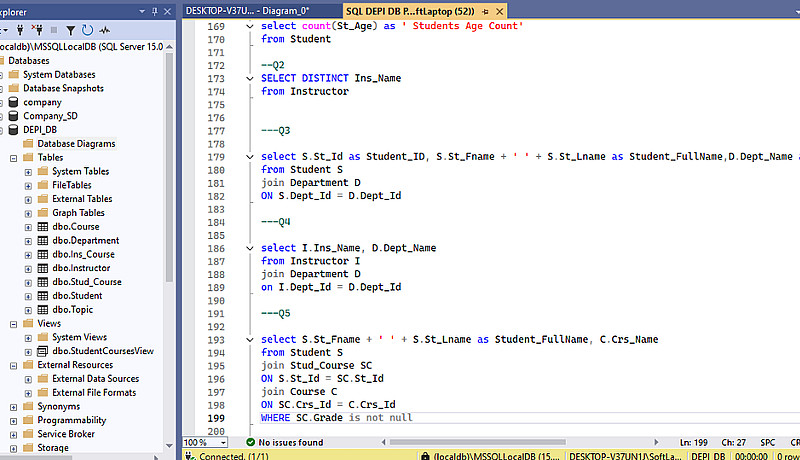The image size is (800, 460).
Task: Click the Connect plug icon in Object Explorer toolbar
Action: pyautogui.click(x=20, y=30)
